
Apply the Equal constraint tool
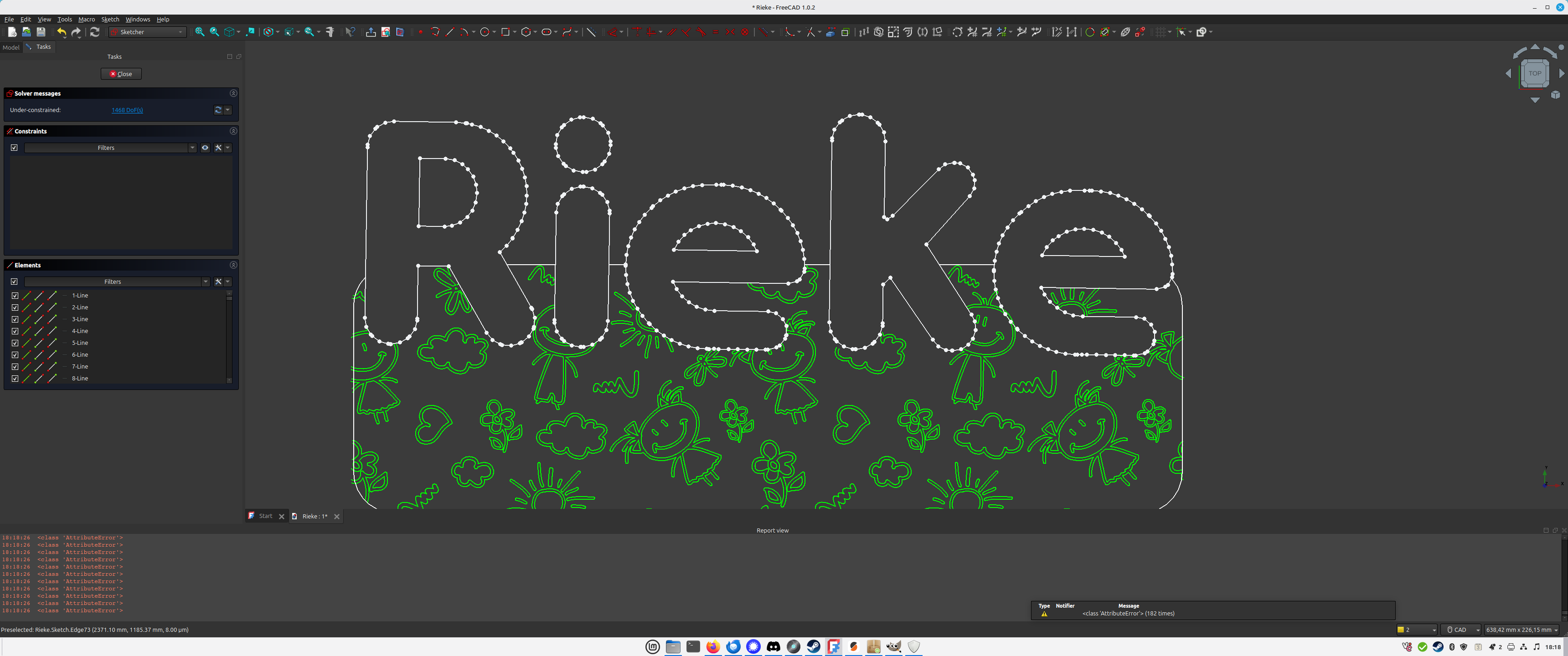tap(715, 32)
